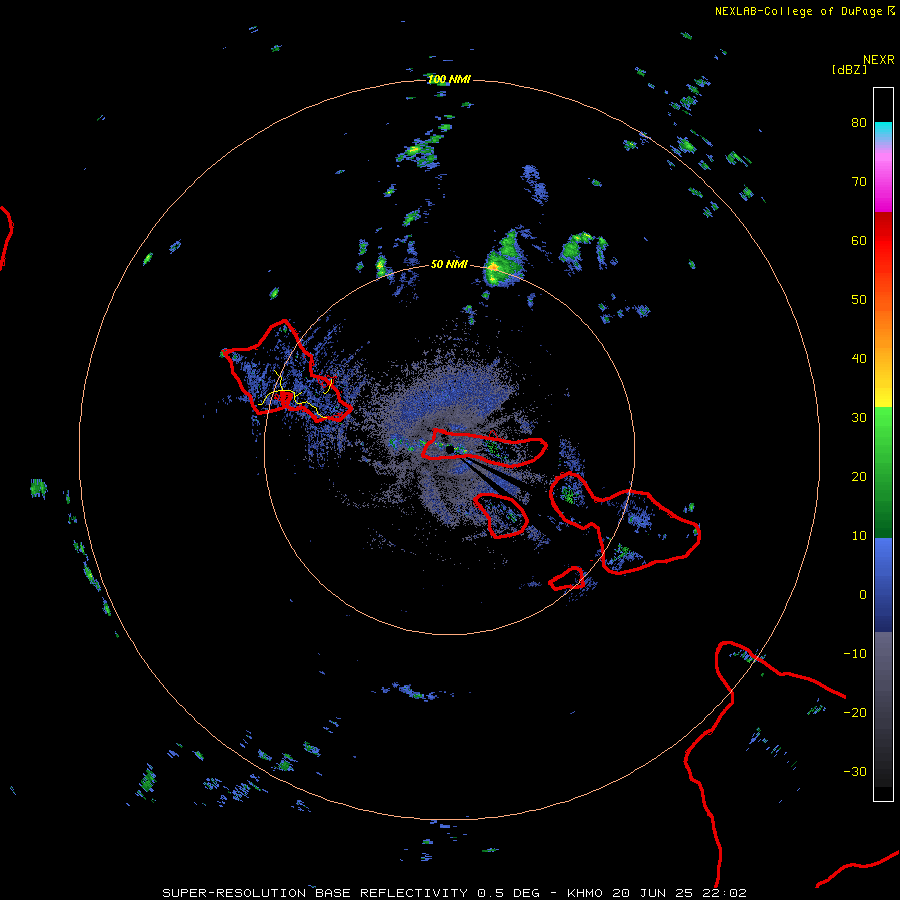Click the Super-Resolution Base Reflectivity caption
The image size is (900, 900).
455,893
